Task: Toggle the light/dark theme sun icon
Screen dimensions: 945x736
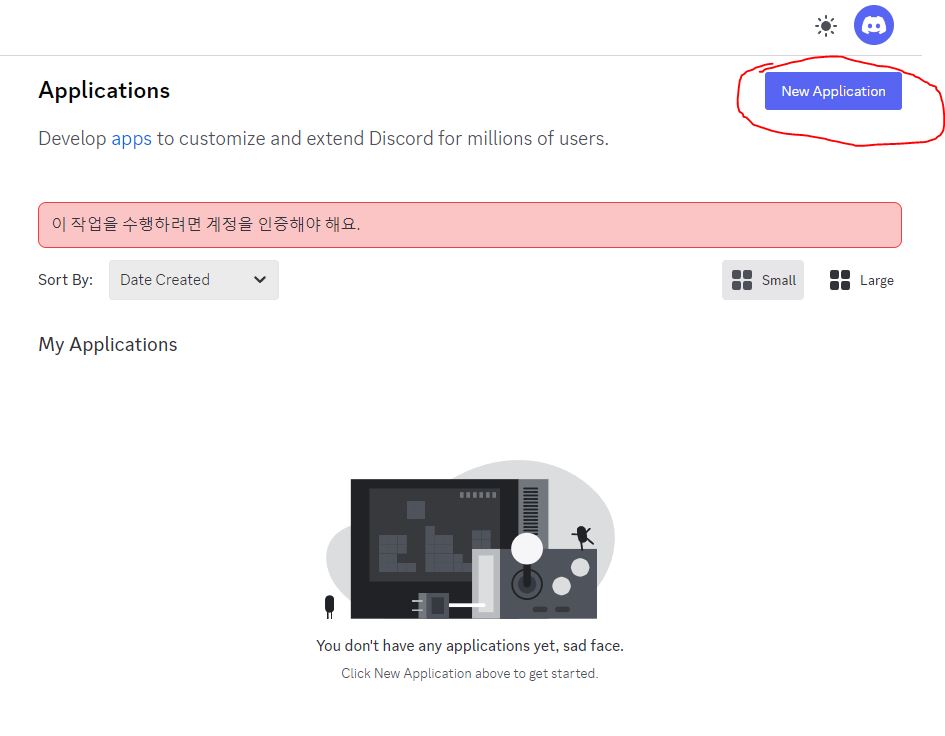Action: pos(825,26)
